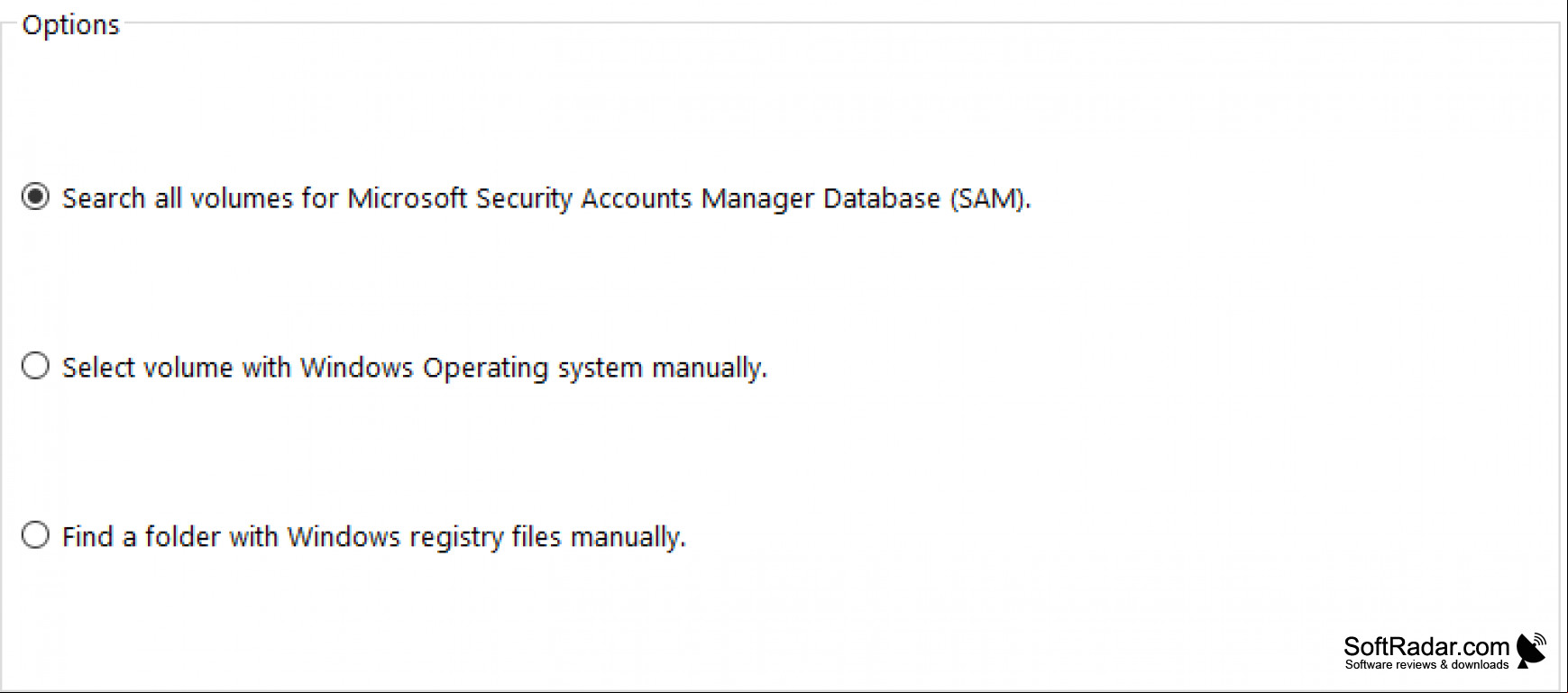Image resolution: width=1568 pixels, height=693 pixels.
Task: Click the "Options" group box heading
Action: click(x=70, y=25)
